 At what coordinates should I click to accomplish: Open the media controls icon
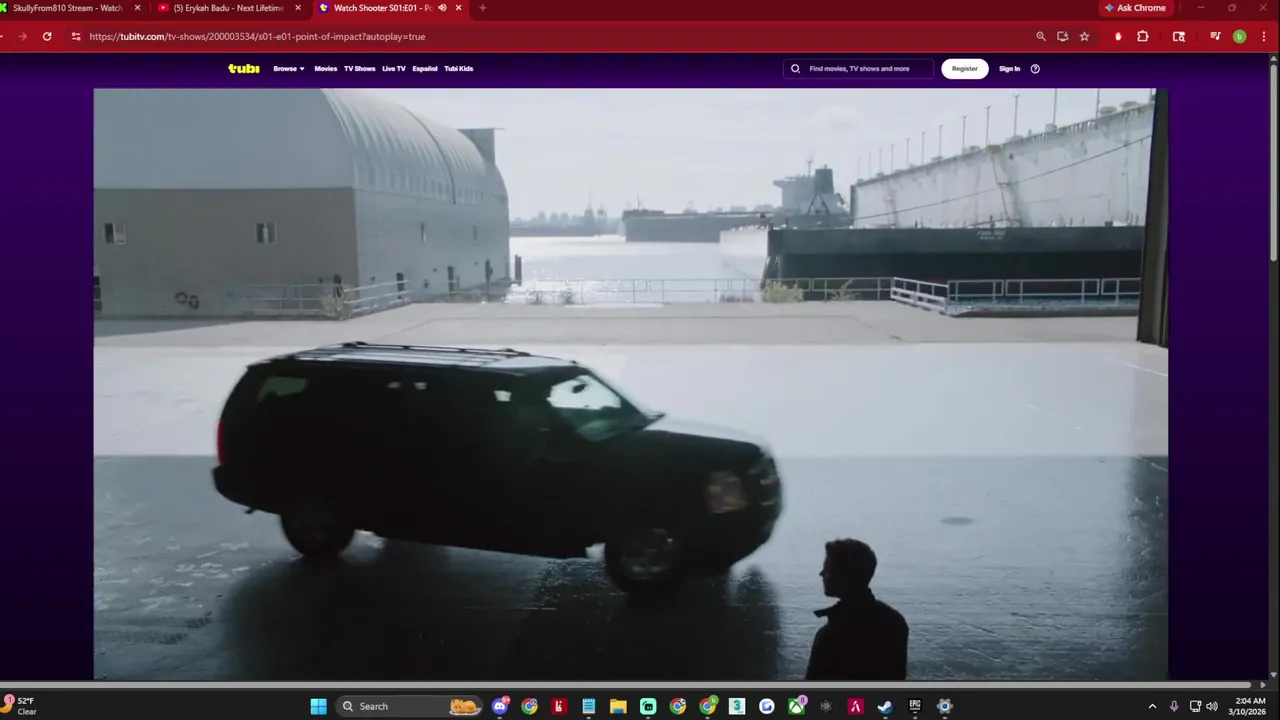coord(1215,36)
